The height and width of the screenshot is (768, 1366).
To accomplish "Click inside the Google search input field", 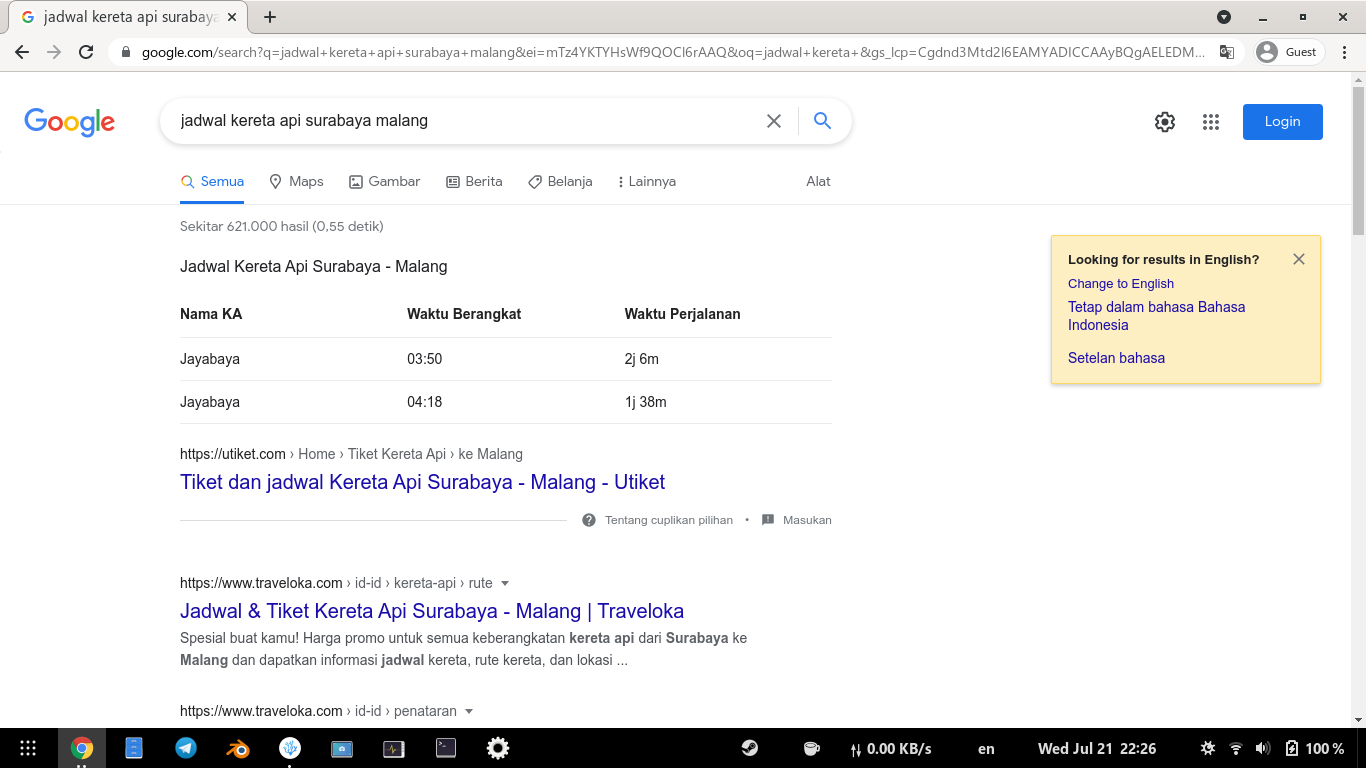I will coord(460,121).
